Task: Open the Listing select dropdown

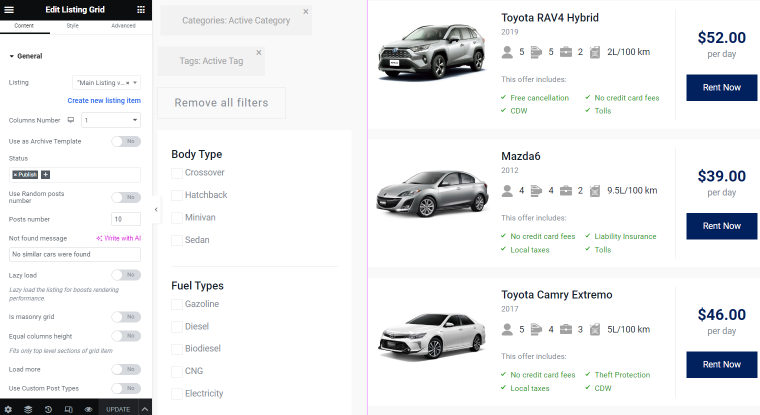Action: tap(107, 83)
